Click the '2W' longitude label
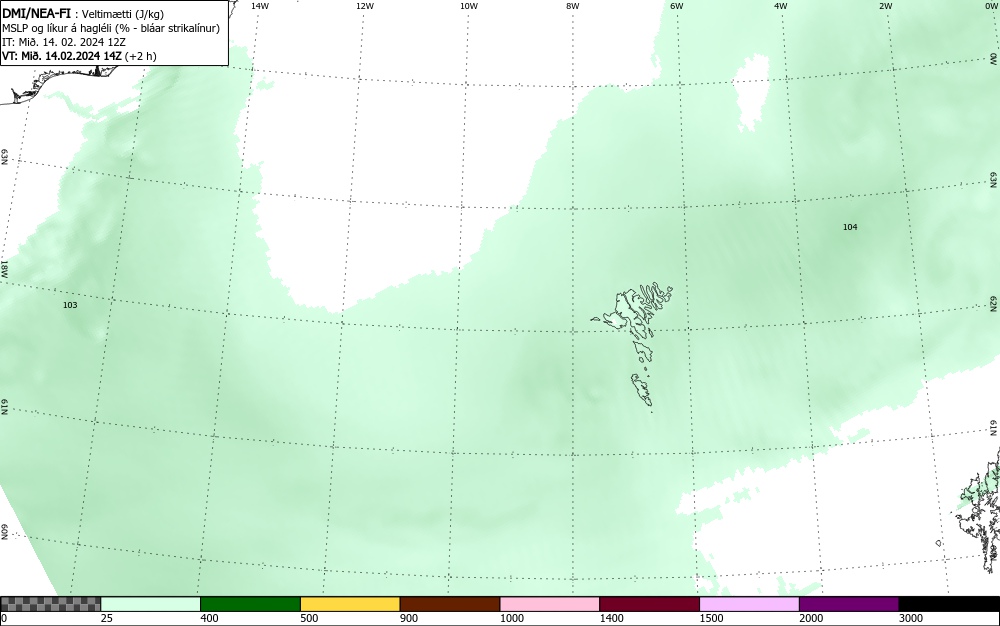Image resolution: width=1000 pixels, height=626 pixels. coord(885,6)
